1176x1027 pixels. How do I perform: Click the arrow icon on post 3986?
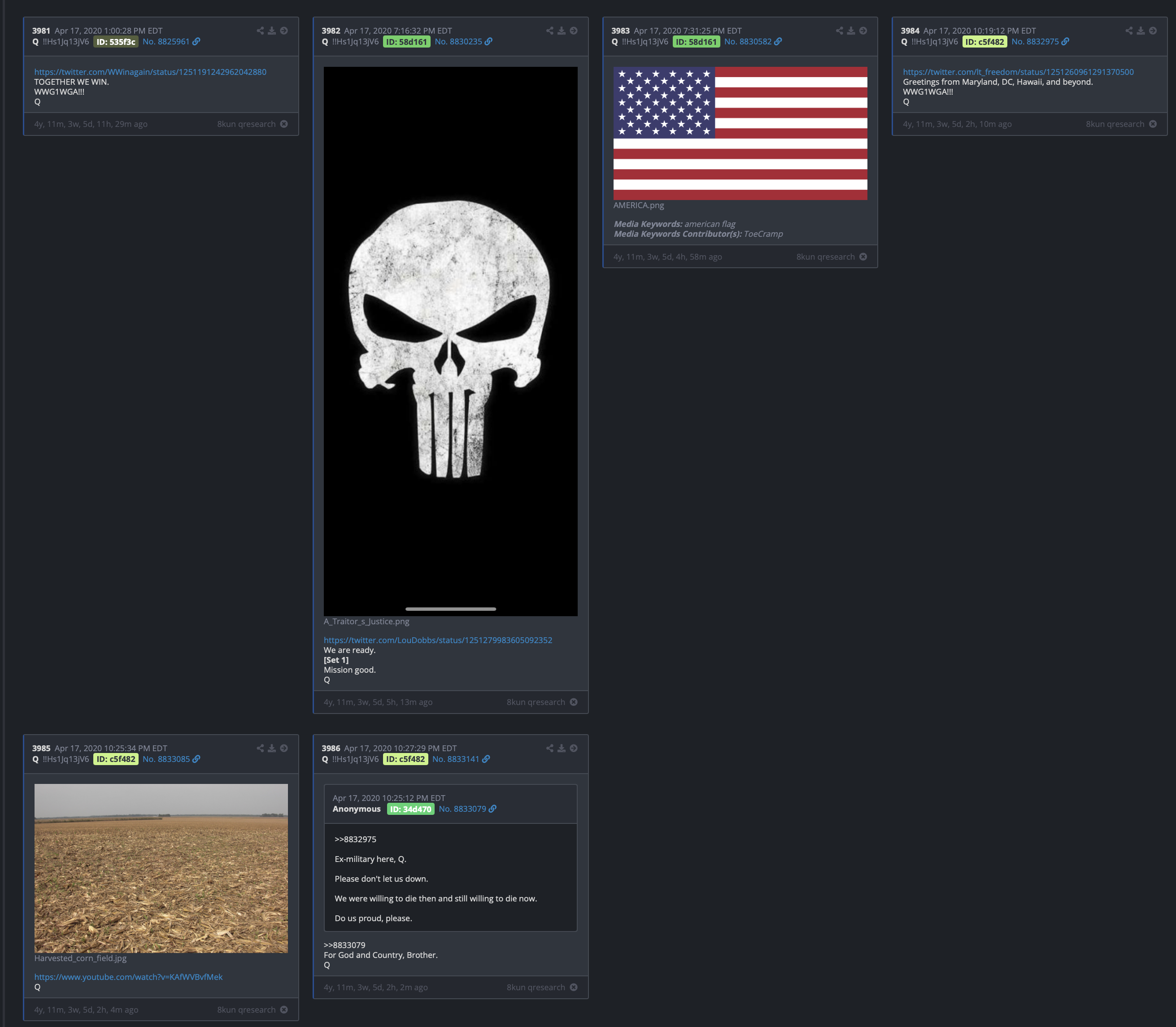tap(574, 748)
